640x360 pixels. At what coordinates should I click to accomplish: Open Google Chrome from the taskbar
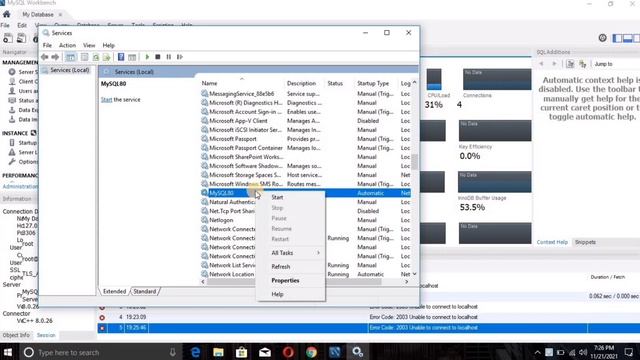point(311,352)
